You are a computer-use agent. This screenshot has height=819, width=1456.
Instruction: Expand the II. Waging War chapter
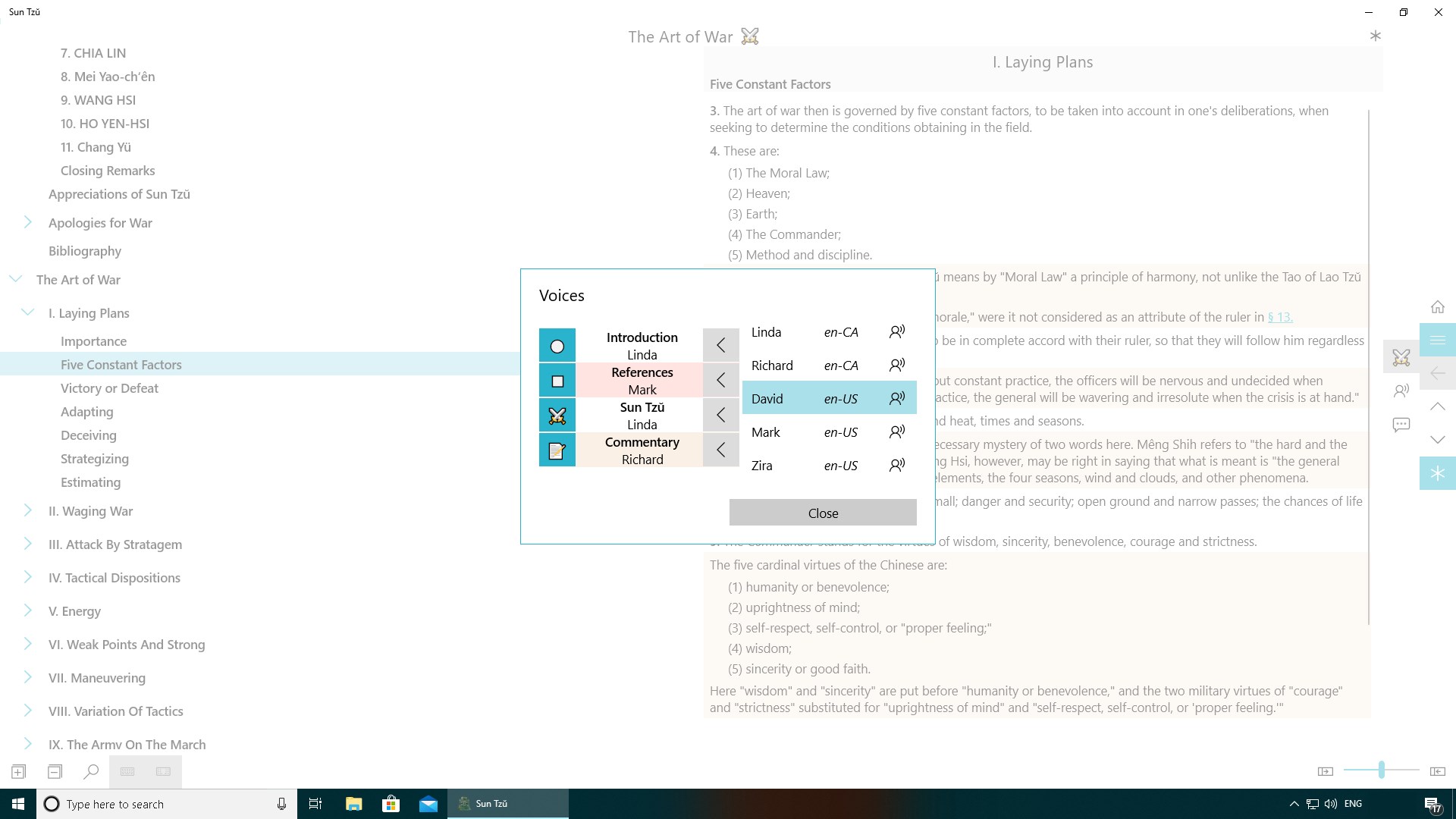pyautogui.click(x=28, y=510)
